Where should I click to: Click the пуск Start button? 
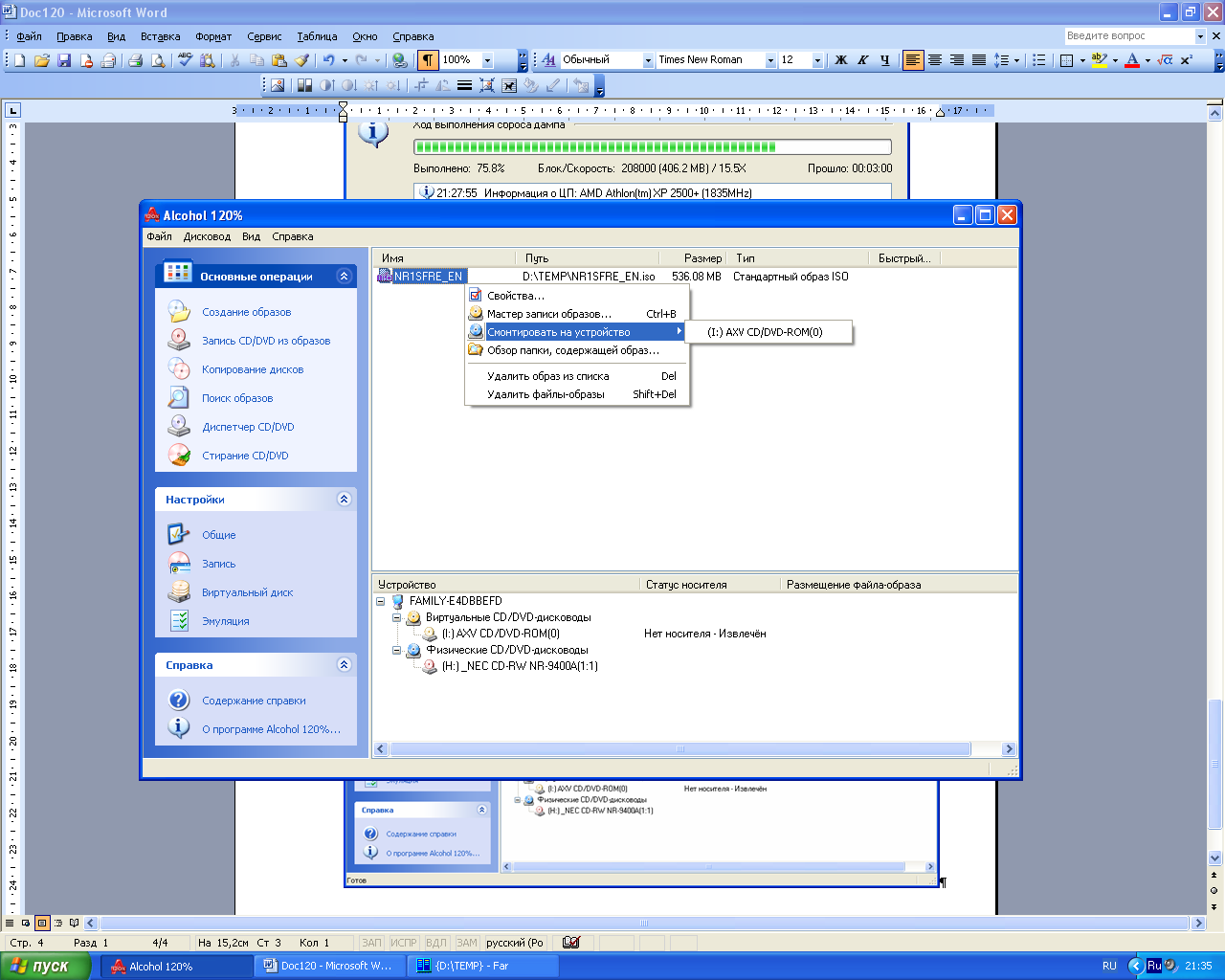(x=45, y=966)
